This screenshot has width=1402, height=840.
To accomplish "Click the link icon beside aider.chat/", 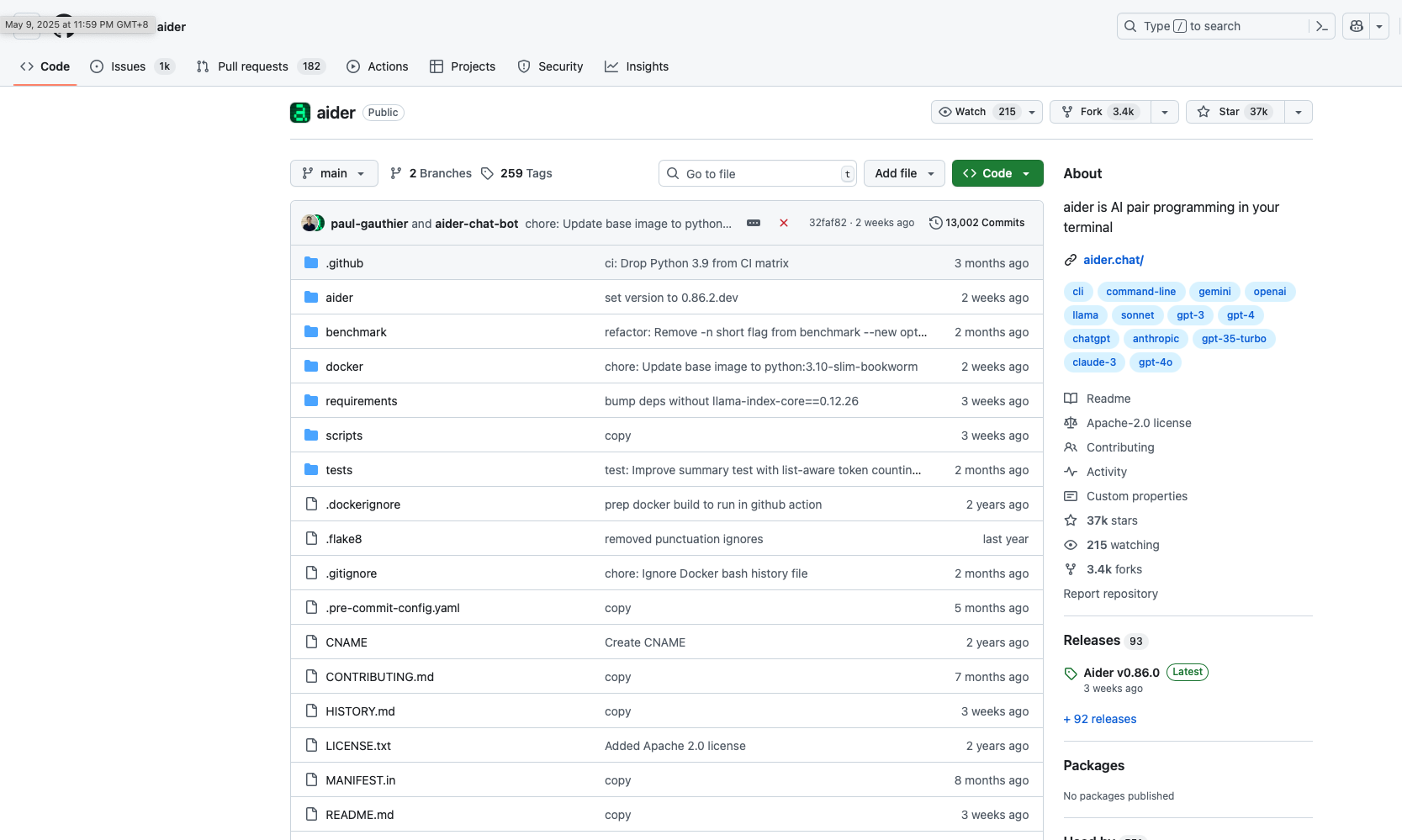I will click(1071, 260).
